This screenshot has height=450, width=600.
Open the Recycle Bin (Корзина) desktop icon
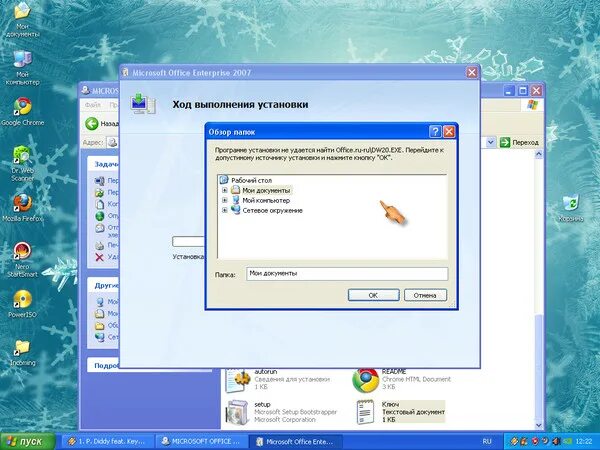571,203
